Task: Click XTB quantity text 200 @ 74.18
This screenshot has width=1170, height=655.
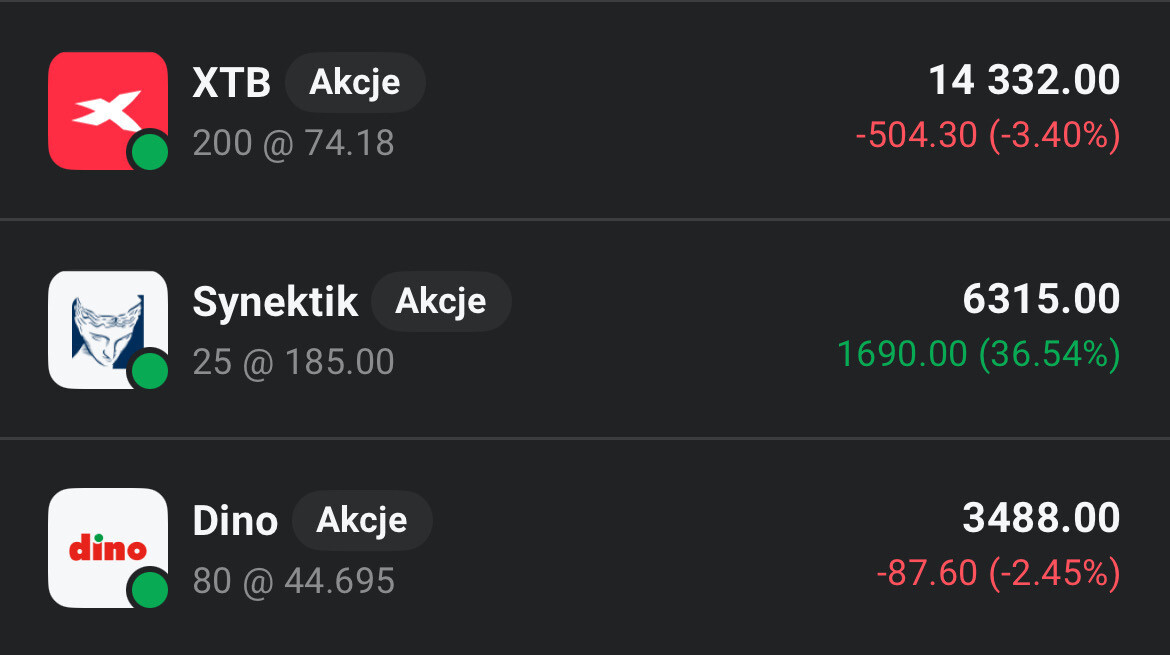Action: (x=293, y=144)
